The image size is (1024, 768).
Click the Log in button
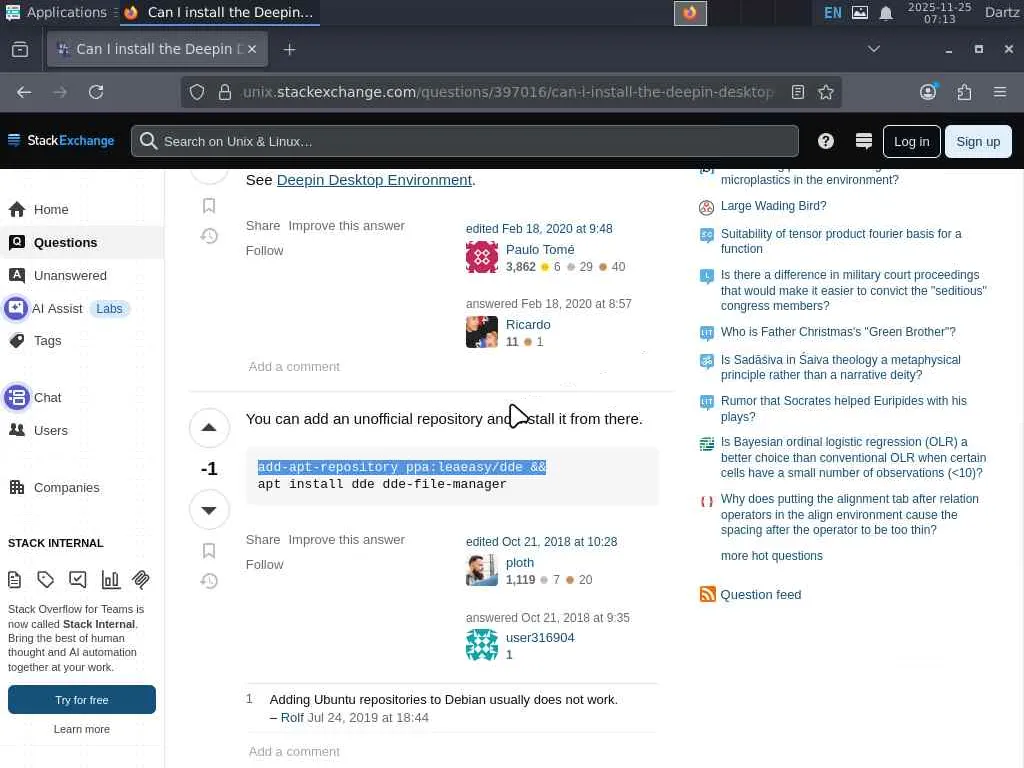[x=911, y=142]
